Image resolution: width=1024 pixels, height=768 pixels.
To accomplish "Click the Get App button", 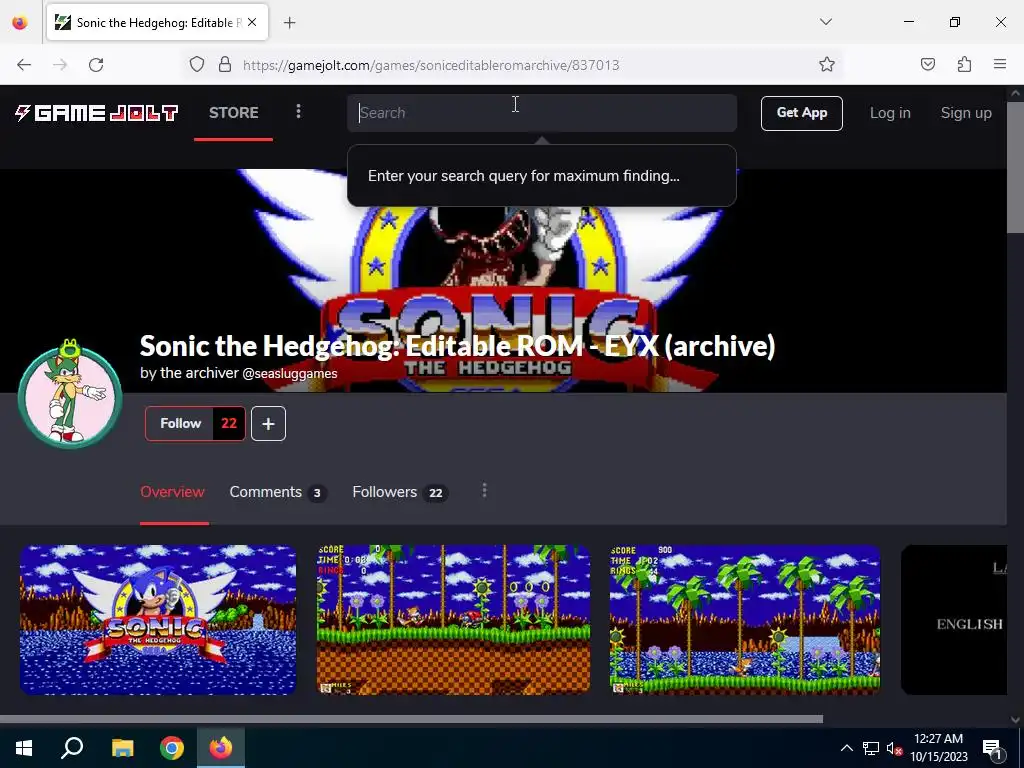I will 801,113.
